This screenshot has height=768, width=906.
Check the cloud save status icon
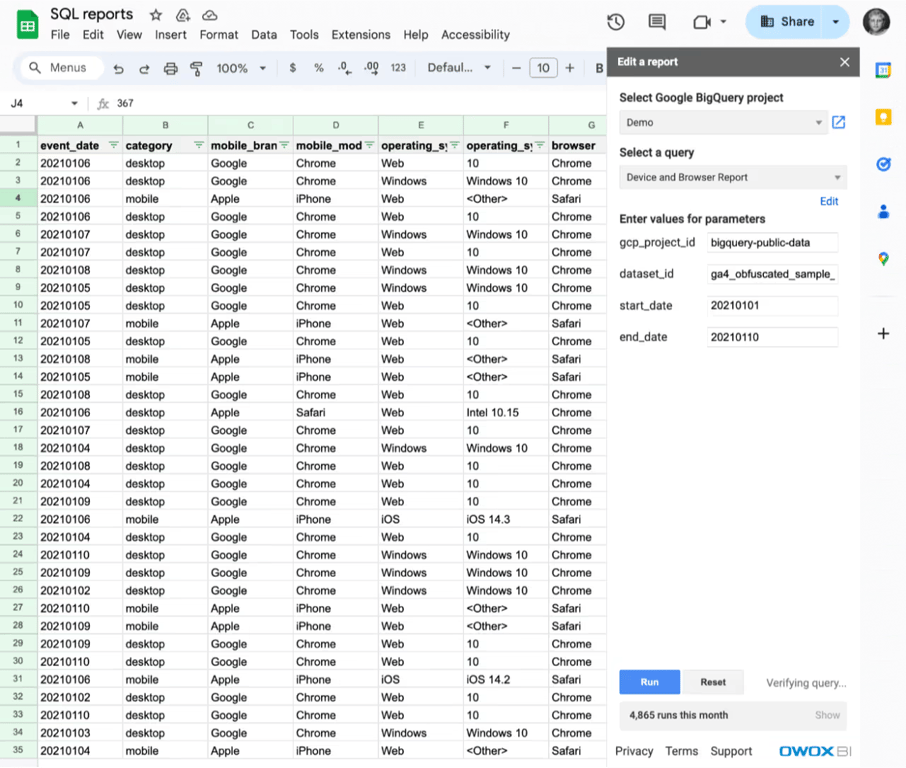[x=210, y=15]
